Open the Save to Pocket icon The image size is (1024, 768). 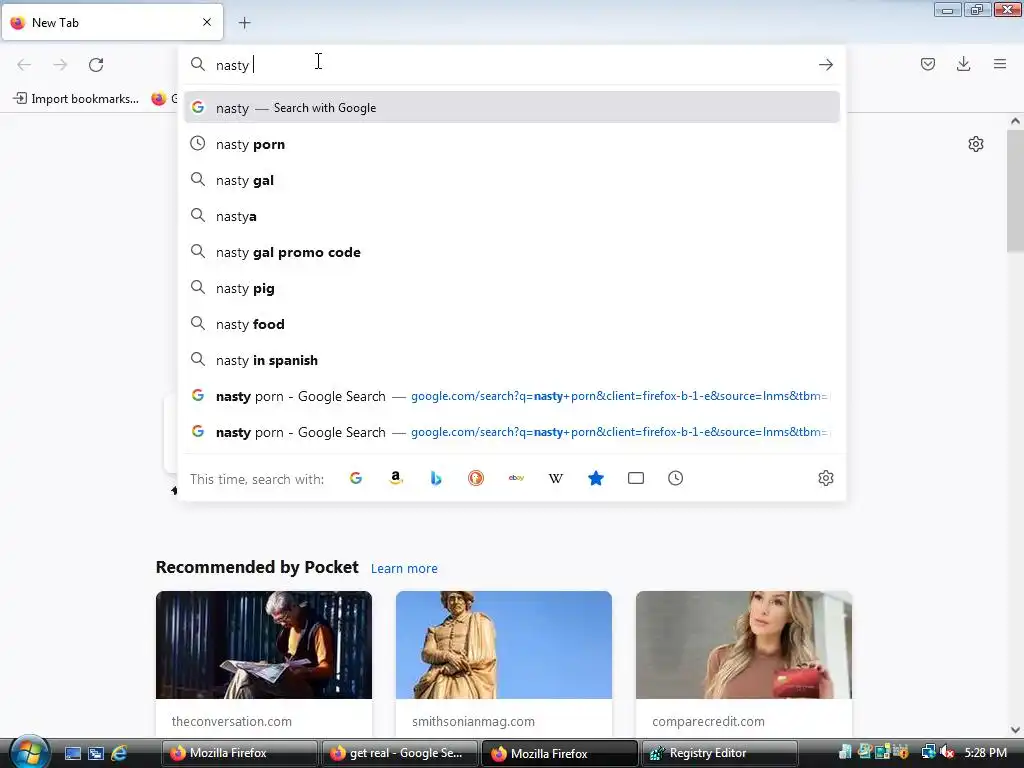click(x=927, y=64)
